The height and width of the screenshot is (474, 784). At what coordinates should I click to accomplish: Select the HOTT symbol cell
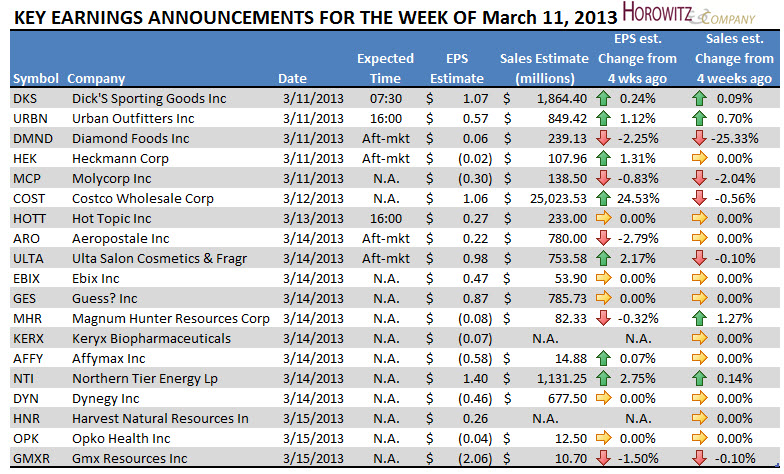[x=29, y=218]
